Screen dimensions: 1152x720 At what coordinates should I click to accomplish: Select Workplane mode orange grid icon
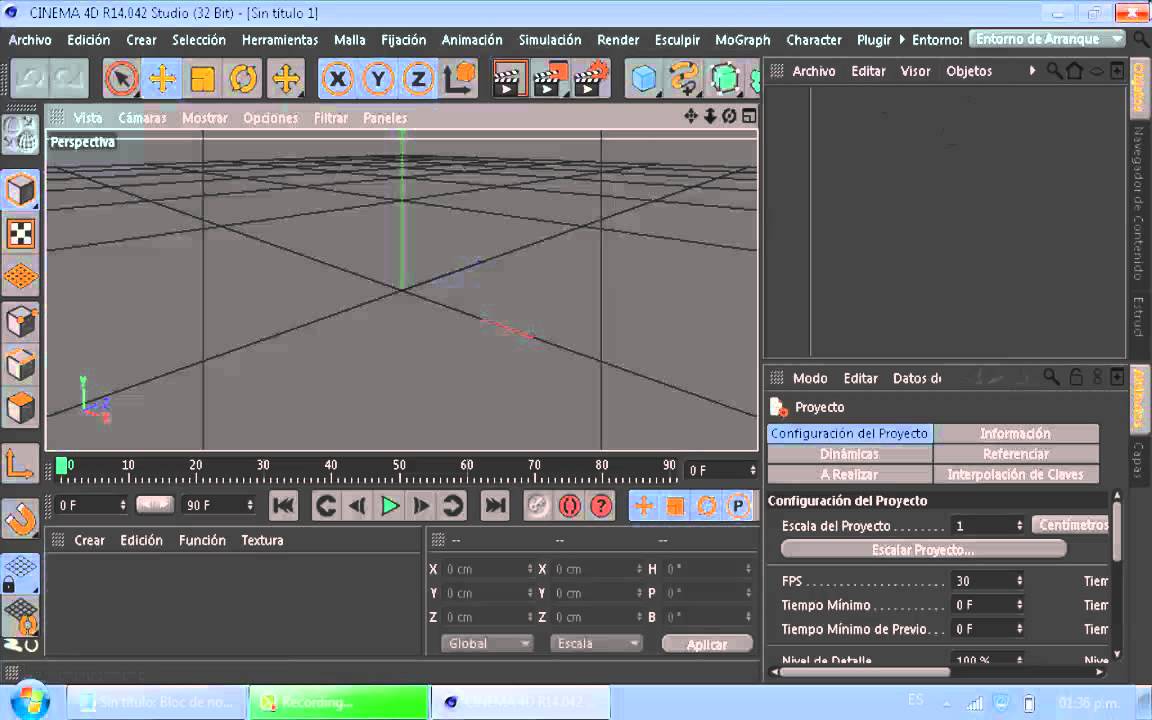click(x=21, y=277)
